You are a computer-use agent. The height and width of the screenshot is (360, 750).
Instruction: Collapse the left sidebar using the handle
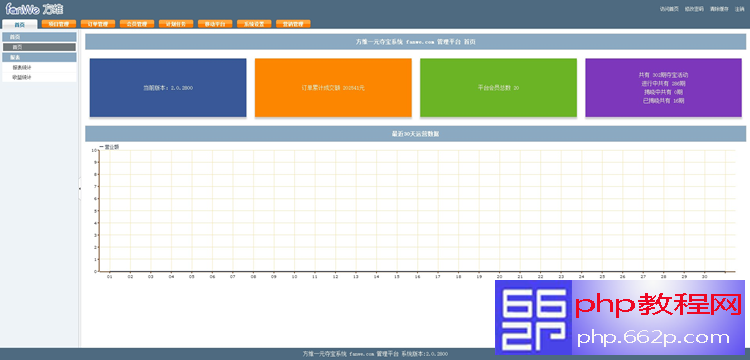coord(79,188)
